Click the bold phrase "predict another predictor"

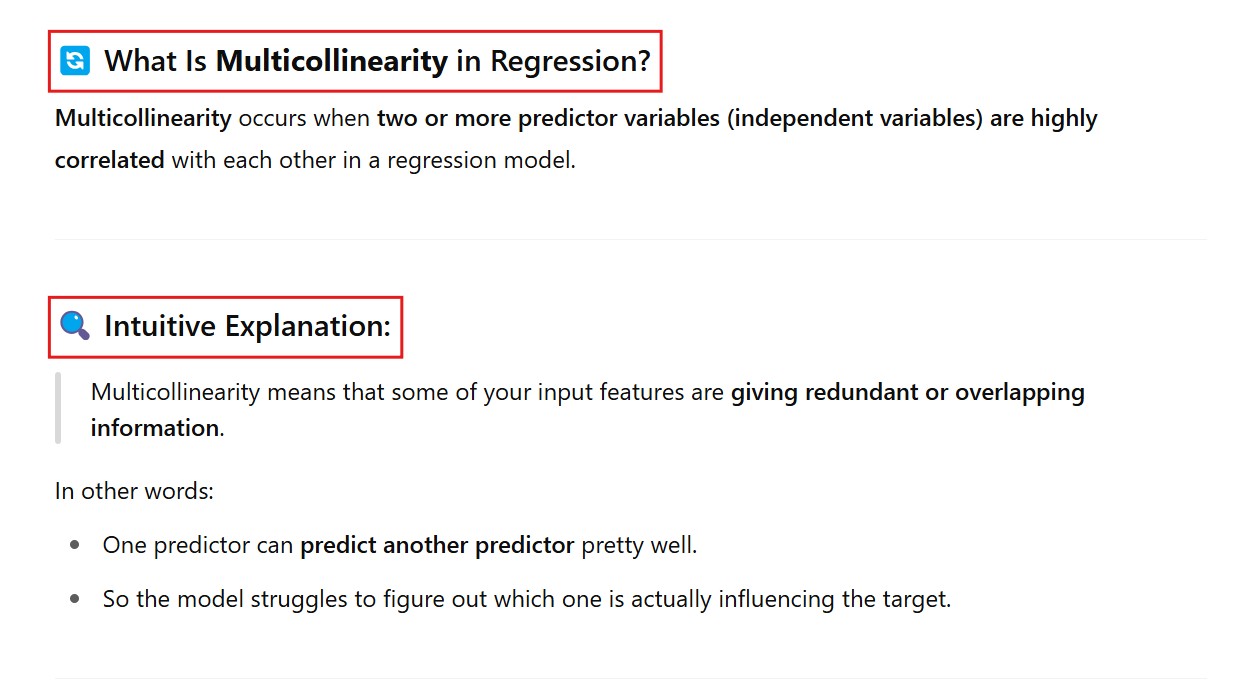tap(437, 546)
